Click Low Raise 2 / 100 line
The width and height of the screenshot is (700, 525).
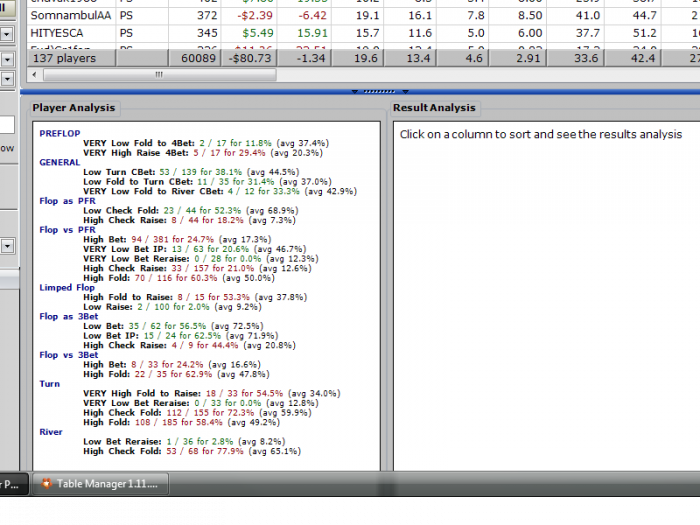(172, 307)
